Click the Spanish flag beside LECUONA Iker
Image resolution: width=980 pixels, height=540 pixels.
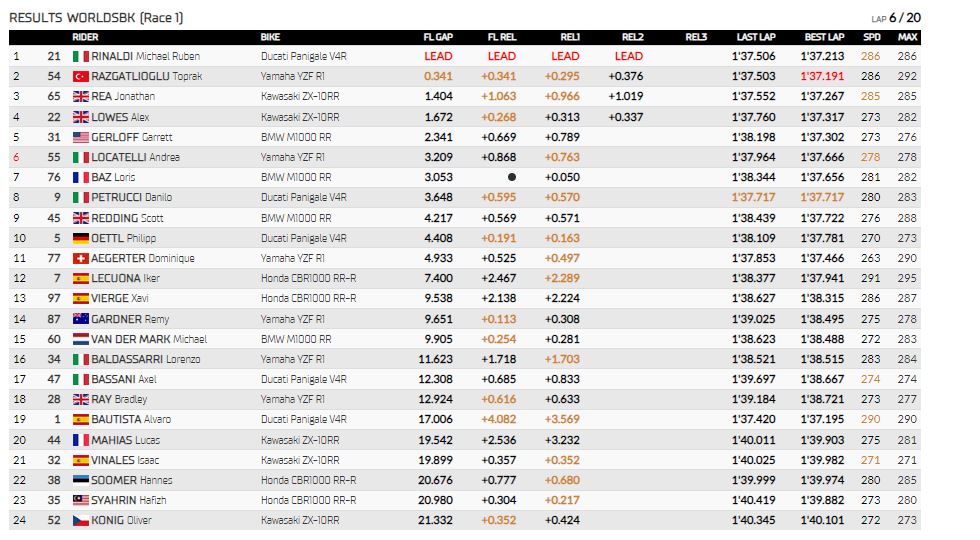(81, 278)
